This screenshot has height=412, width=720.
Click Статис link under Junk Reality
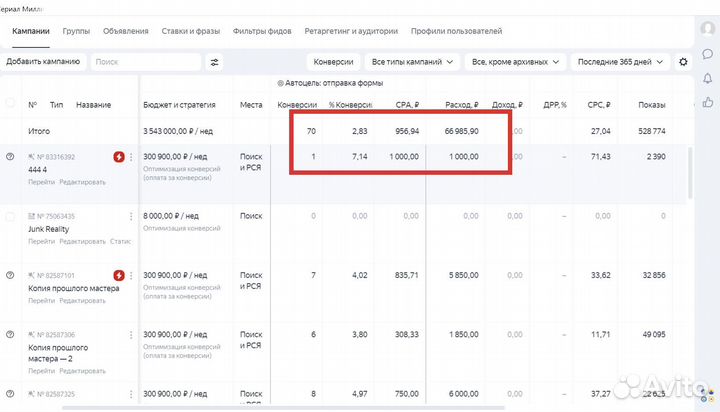click(x=121, y=242)
